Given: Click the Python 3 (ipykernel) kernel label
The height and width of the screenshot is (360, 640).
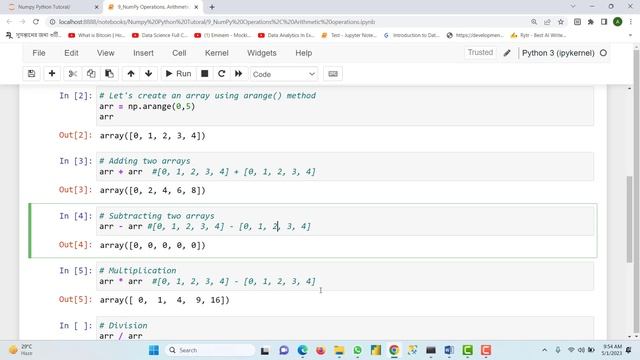Looking at the screenshot, I should 558,53.
